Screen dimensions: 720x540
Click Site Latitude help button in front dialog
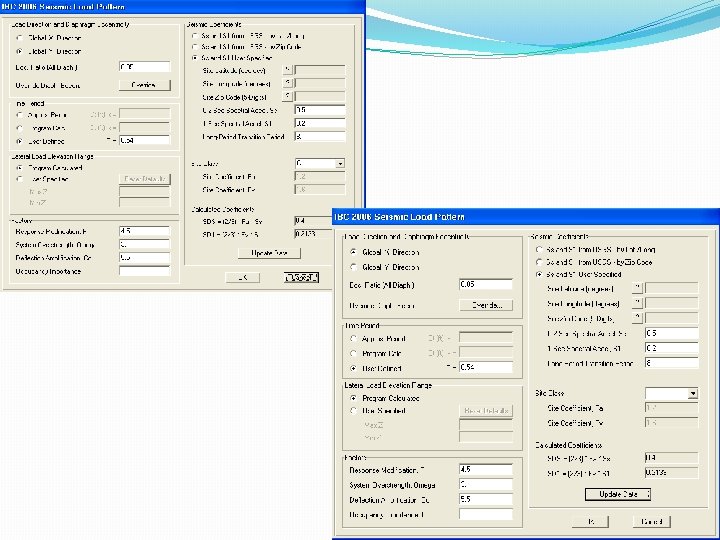pyautogui.click(x=637, y=288)
